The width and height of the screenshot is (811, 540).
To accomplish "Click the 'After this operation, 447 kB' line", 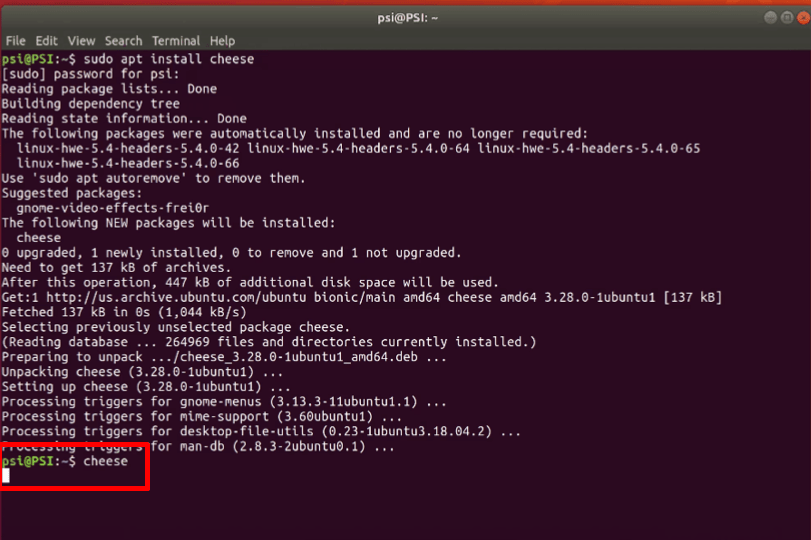I will pos(250,282).
